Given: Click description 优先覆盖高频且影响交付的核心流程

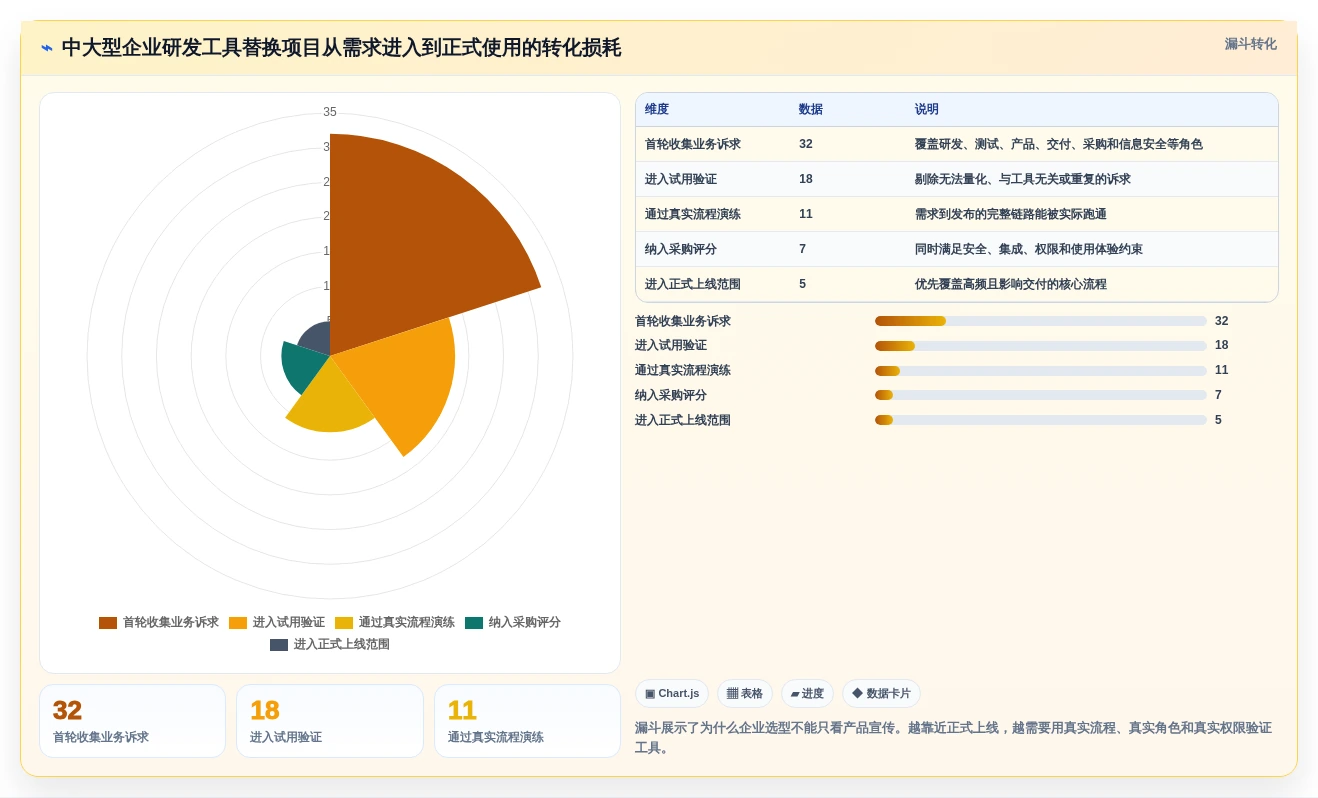Looking at the screenshot, I should [x=1011, y=284].
